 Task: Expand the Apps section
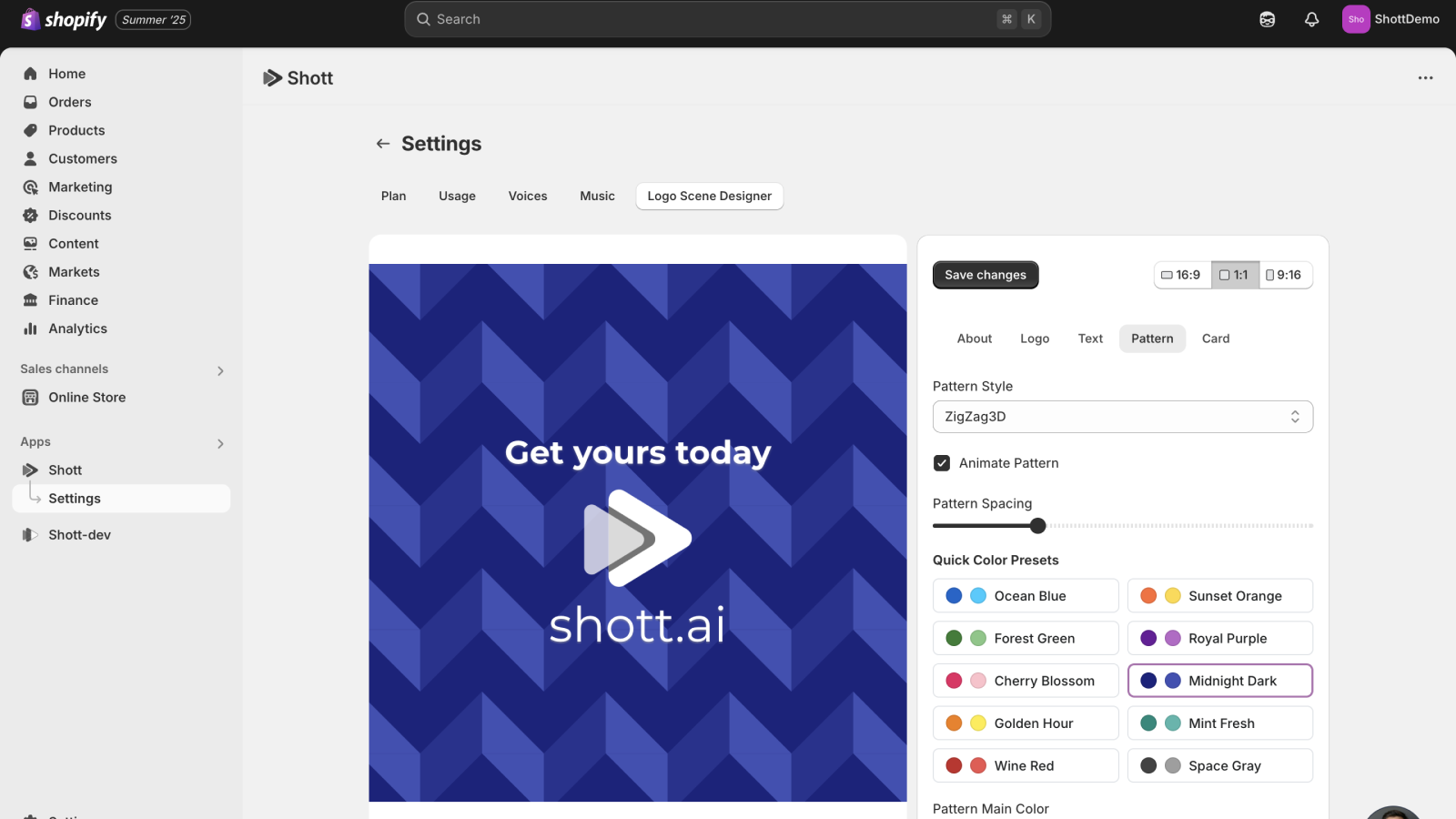[220, 443]
